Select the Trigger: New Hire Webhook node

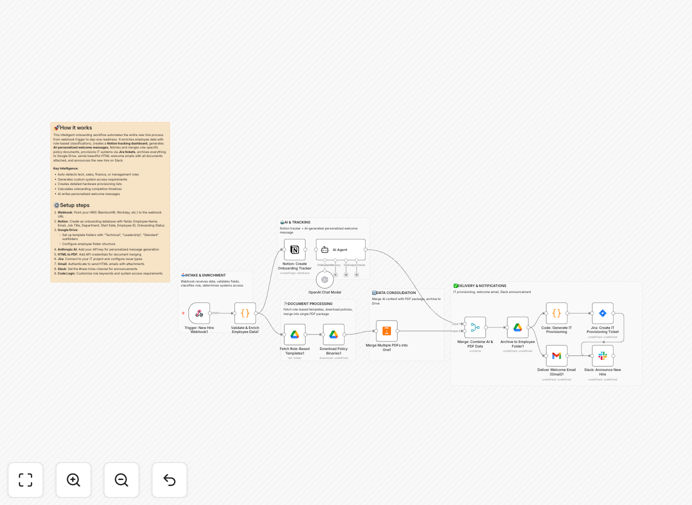click(x=199, y=313)
